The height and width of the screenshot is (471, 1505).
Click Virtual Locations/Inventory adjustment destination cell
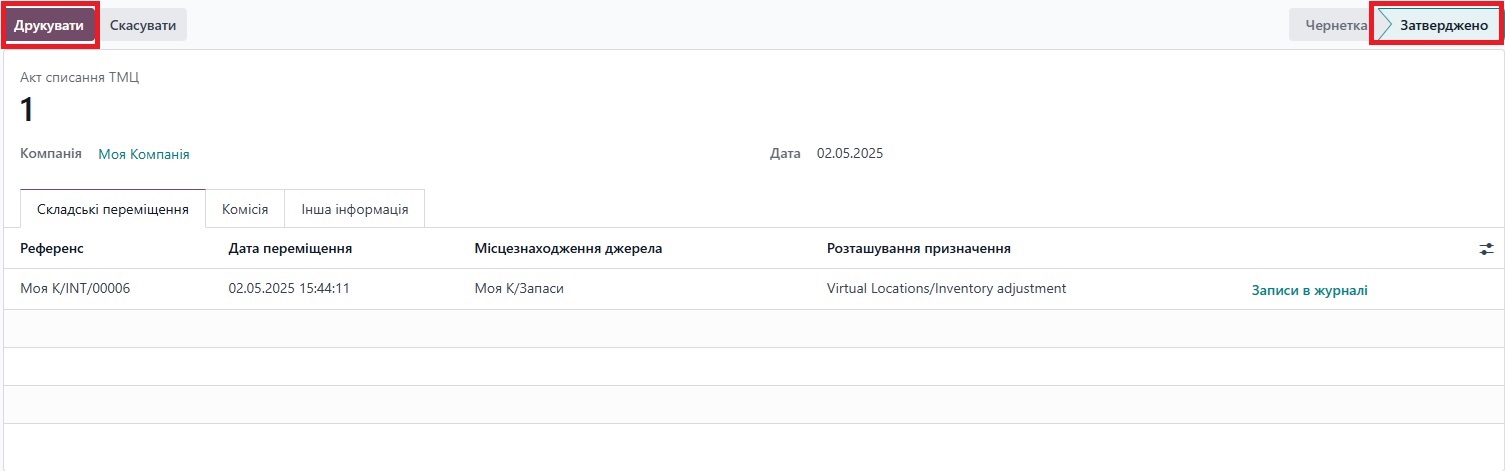tap(946, 288)
